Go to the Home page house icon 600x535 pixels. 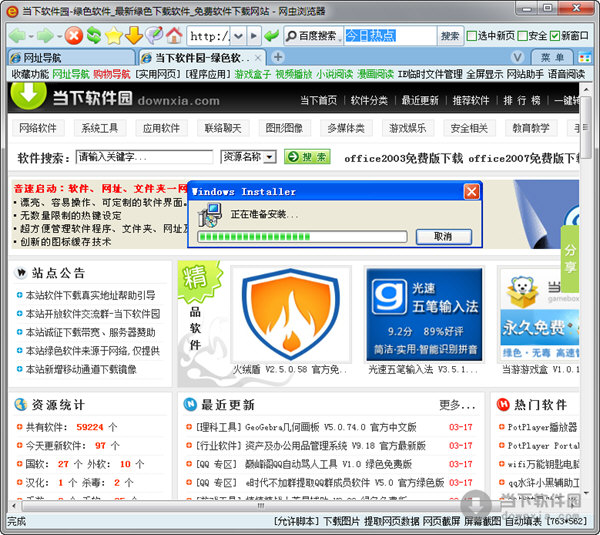click(174, 36)
